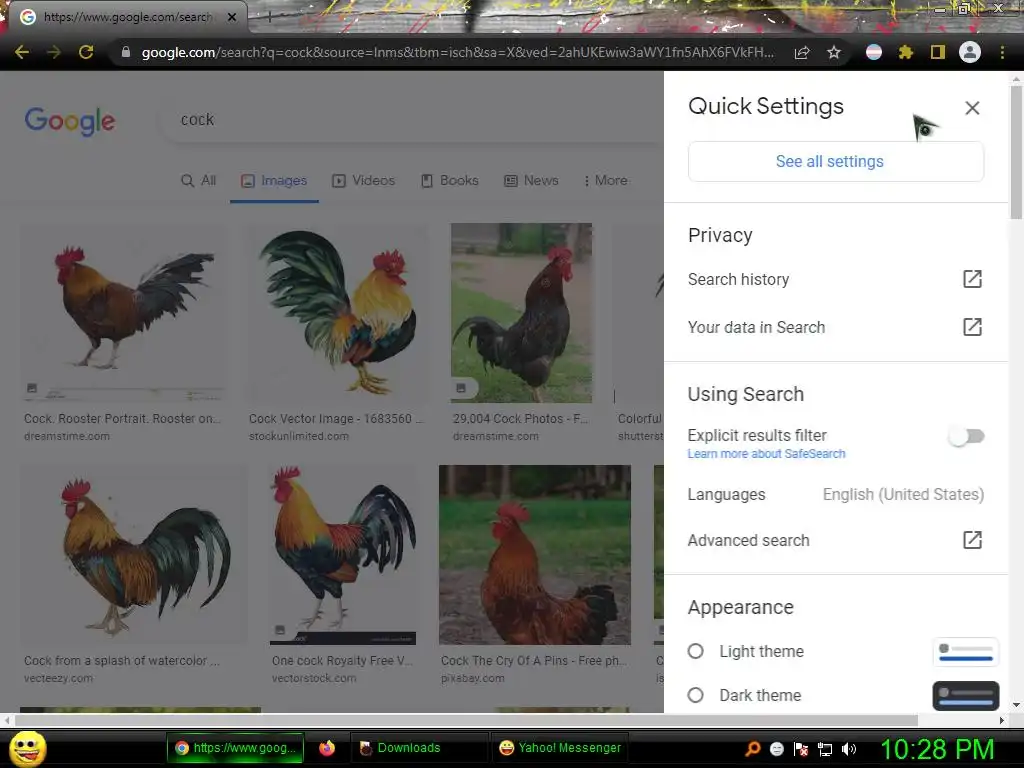Close the Google search browser tab

click(232, 17)
